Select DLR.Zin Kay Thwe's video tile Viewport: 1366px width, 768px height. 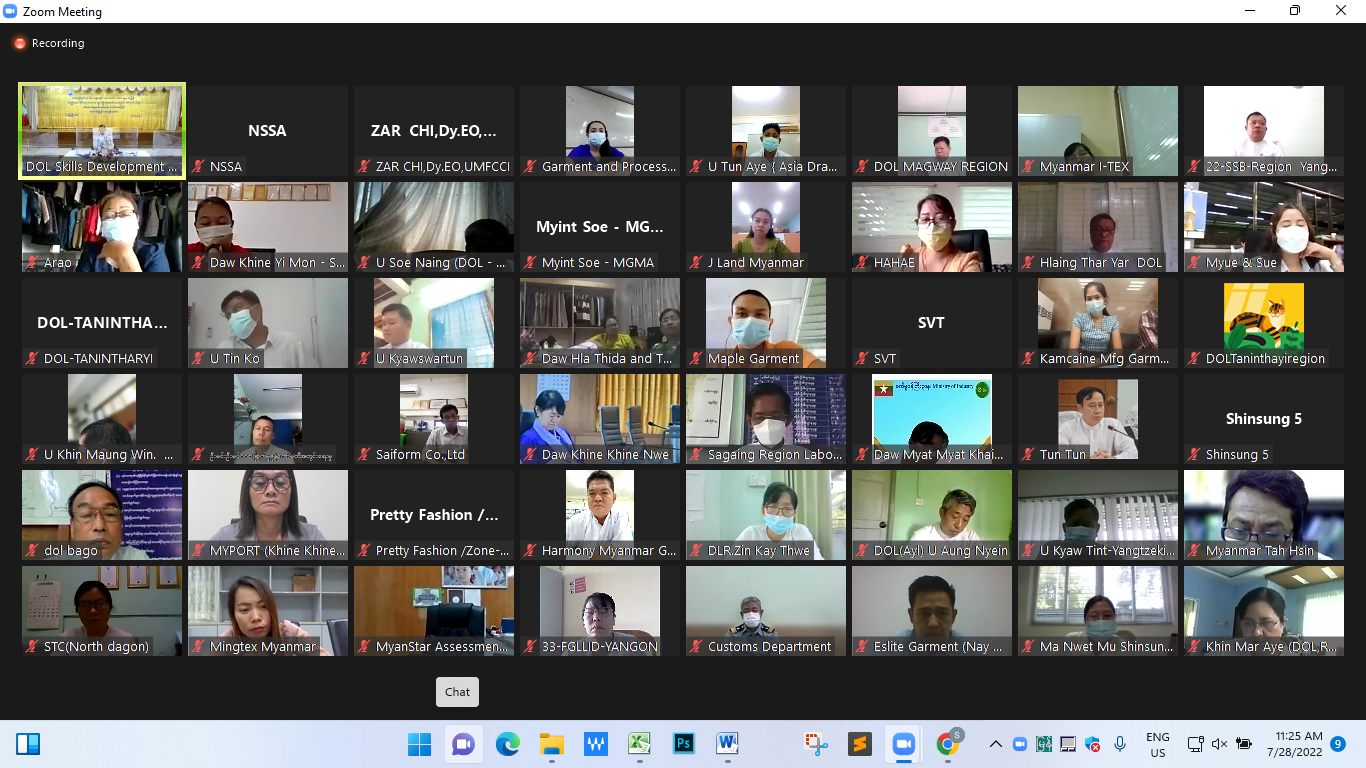pyautogui.click(x=766, y=515)
